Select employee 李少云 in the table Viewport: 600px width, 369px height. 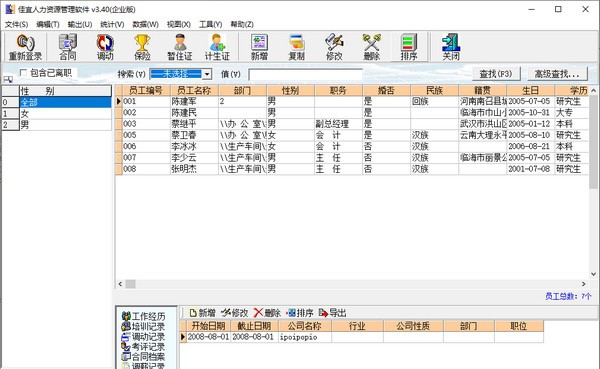click(x=194, y=158)
